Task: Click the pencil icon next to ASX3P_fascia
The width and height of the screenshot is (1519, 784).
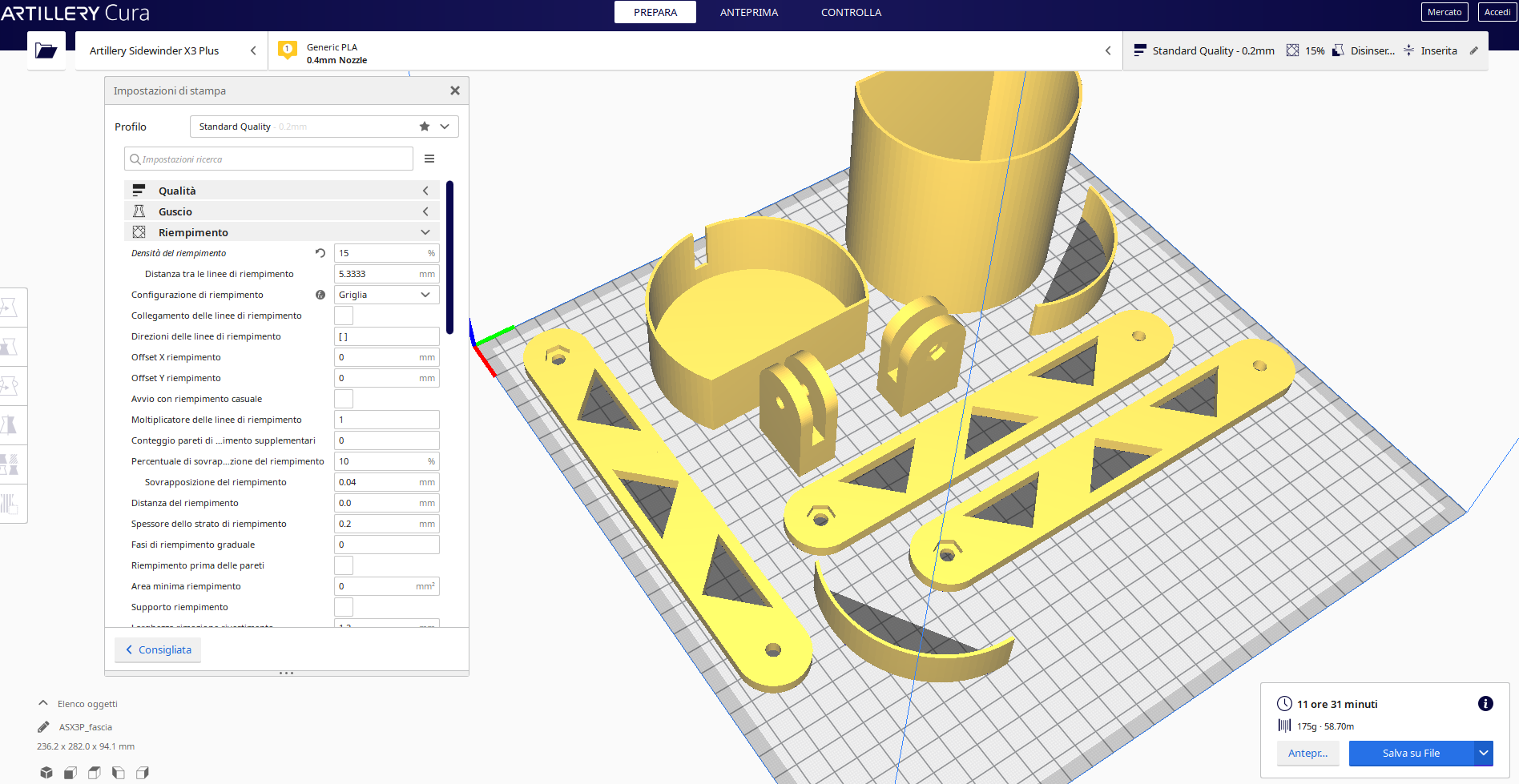Action: [x=43, y=727]
